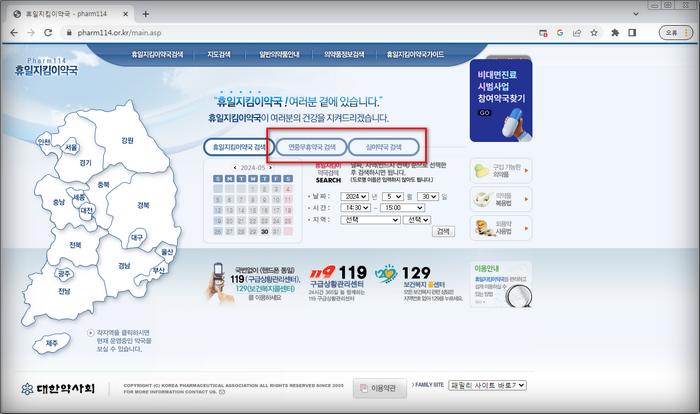Select 제주 island on the region map
700x414 pixels.
click(x=52, y=343)
